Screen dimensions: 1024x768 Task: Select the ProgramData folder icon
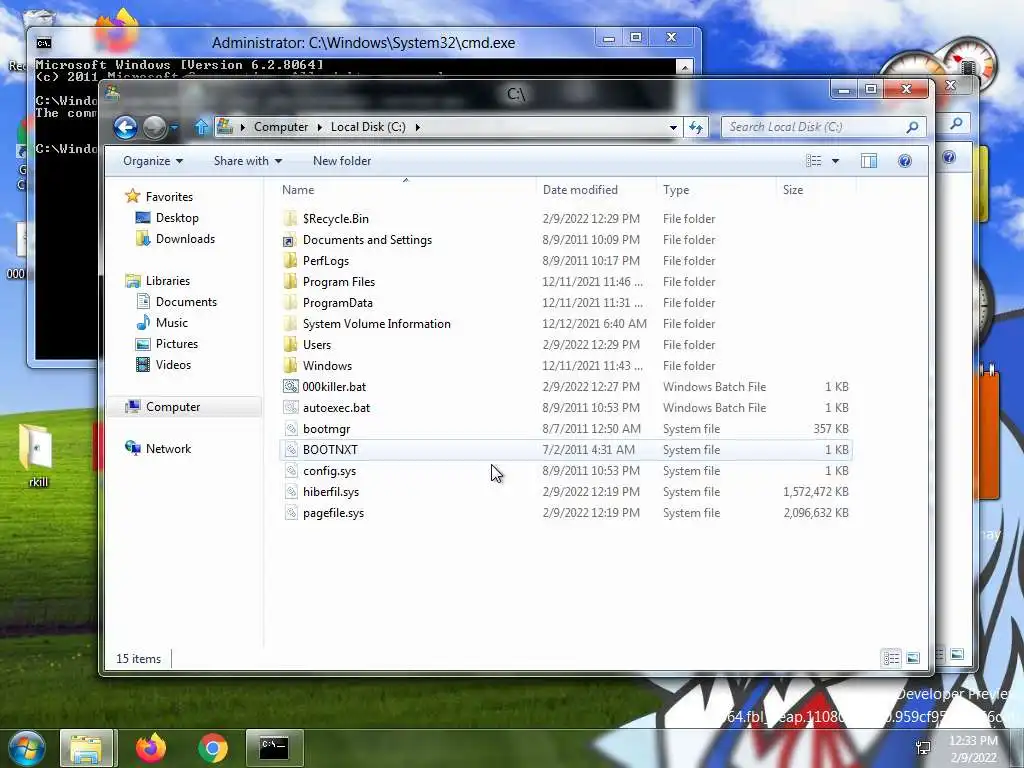point(290,302)
